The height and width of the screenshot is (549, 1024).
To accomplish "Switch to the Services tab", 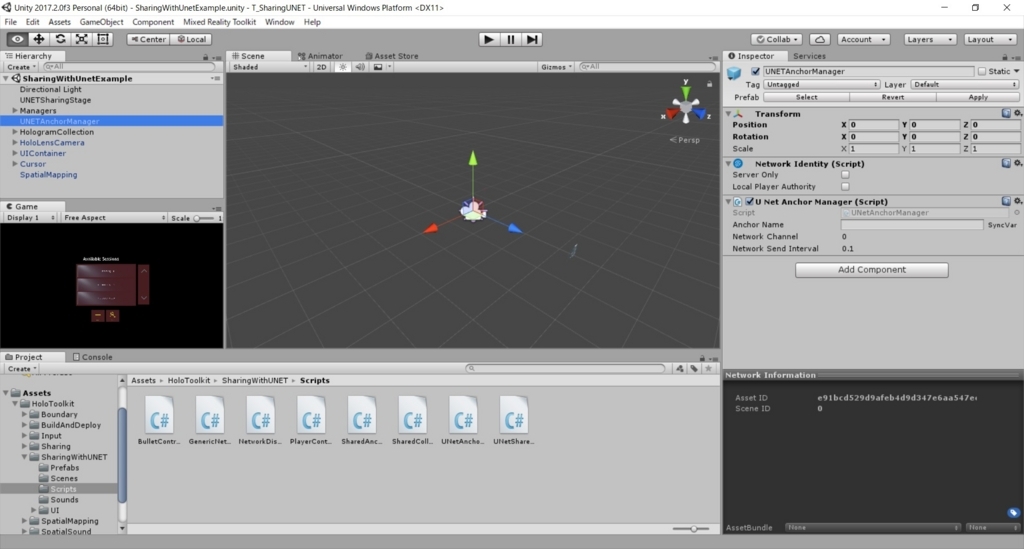I will pyautogui.click(x=809, y=56).
